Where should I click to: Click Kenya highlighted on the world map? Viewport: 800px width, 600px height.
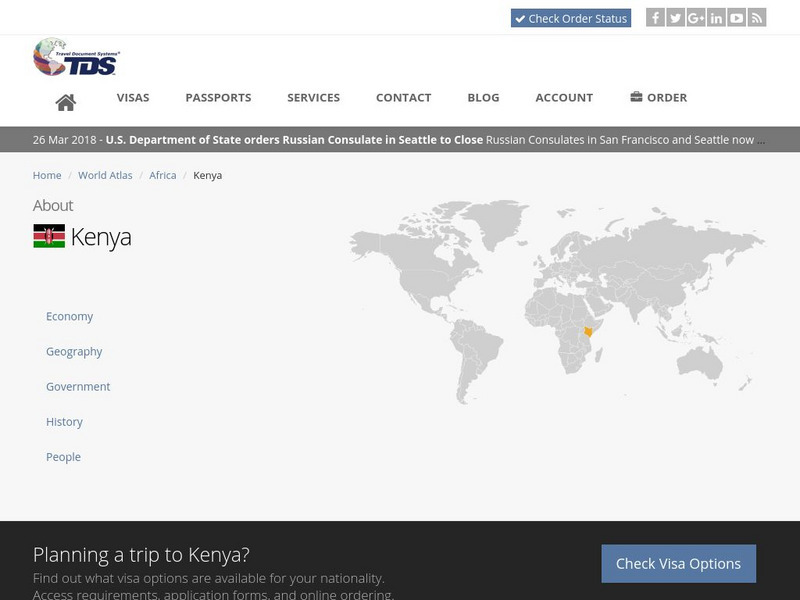[x=586, y=331]
